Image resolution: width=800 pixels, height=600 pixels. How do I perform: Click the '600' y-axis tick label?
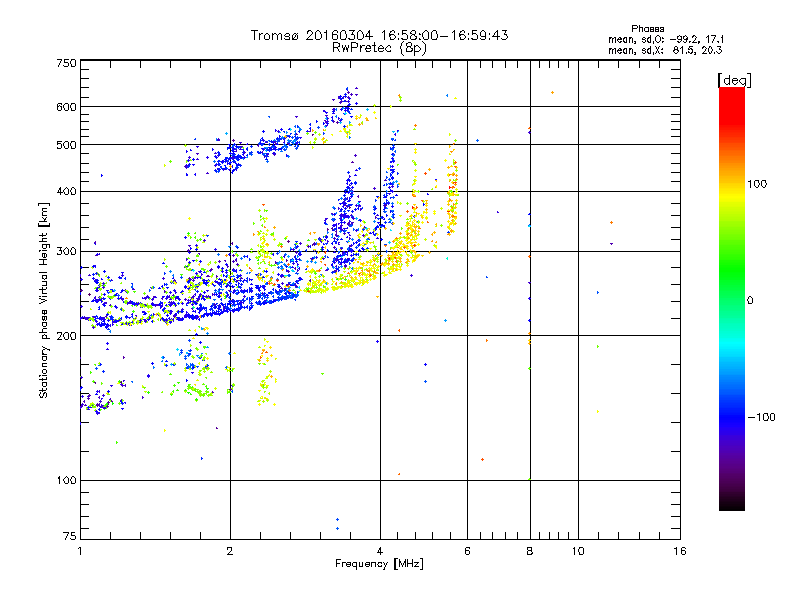66,107
